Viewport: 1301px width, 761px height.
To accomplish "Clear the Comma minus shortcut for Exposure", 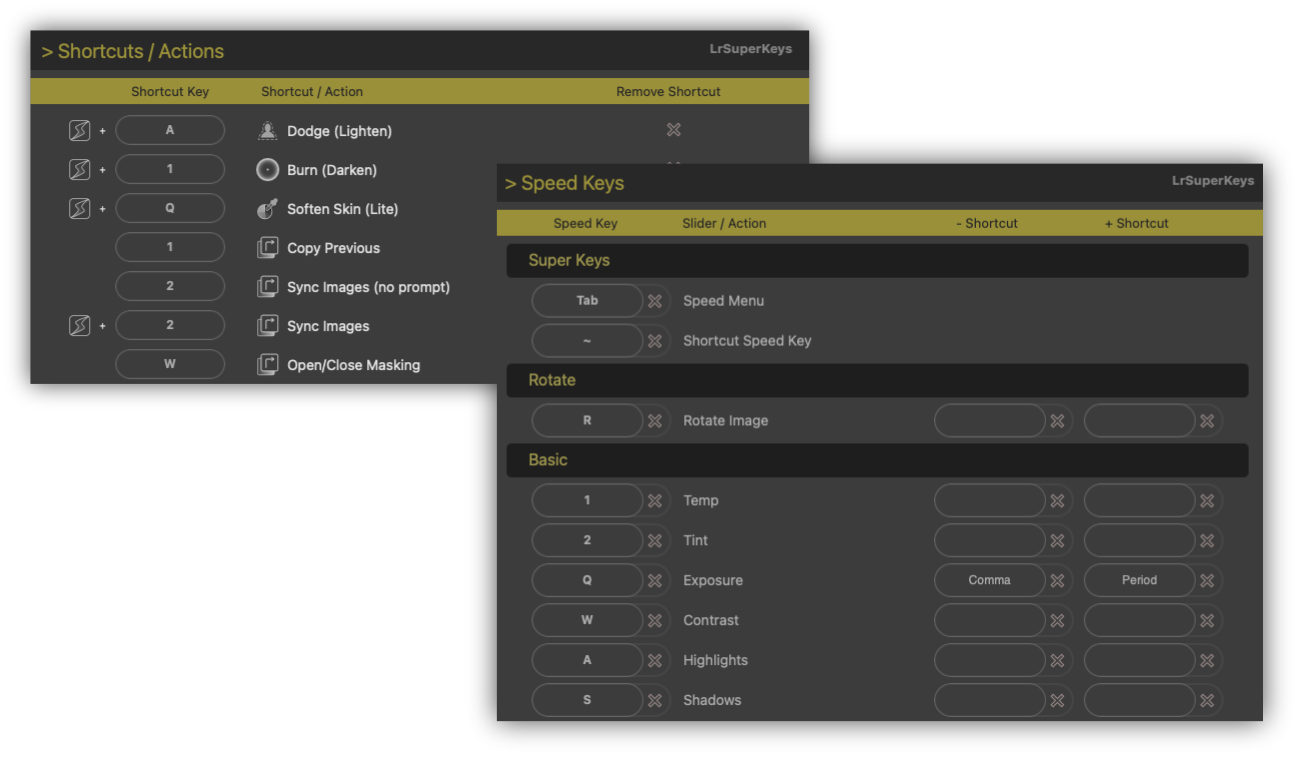I will pos(1057,581).
